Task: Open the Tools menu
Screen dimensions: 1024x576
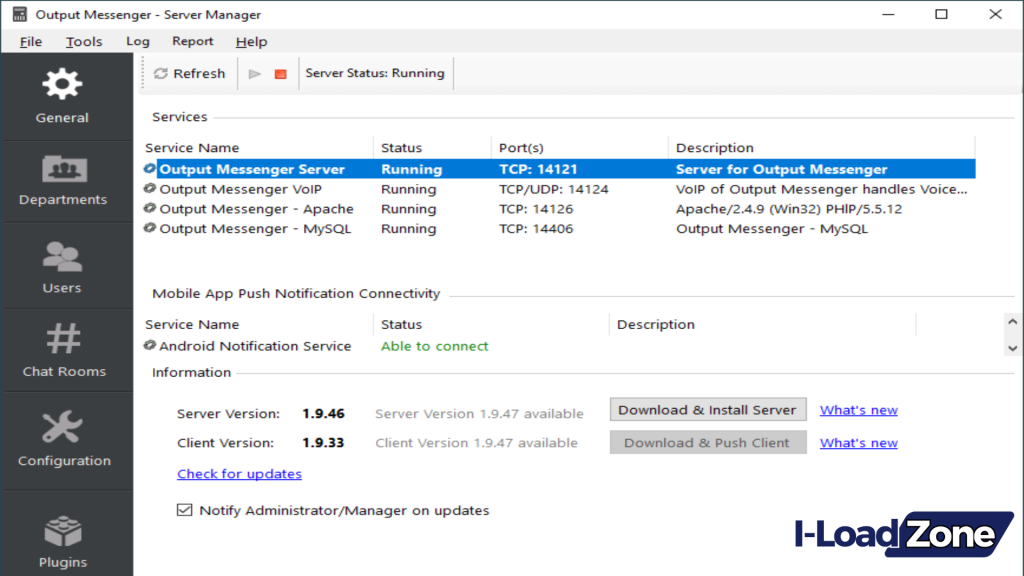Action: tap(84, 41)
